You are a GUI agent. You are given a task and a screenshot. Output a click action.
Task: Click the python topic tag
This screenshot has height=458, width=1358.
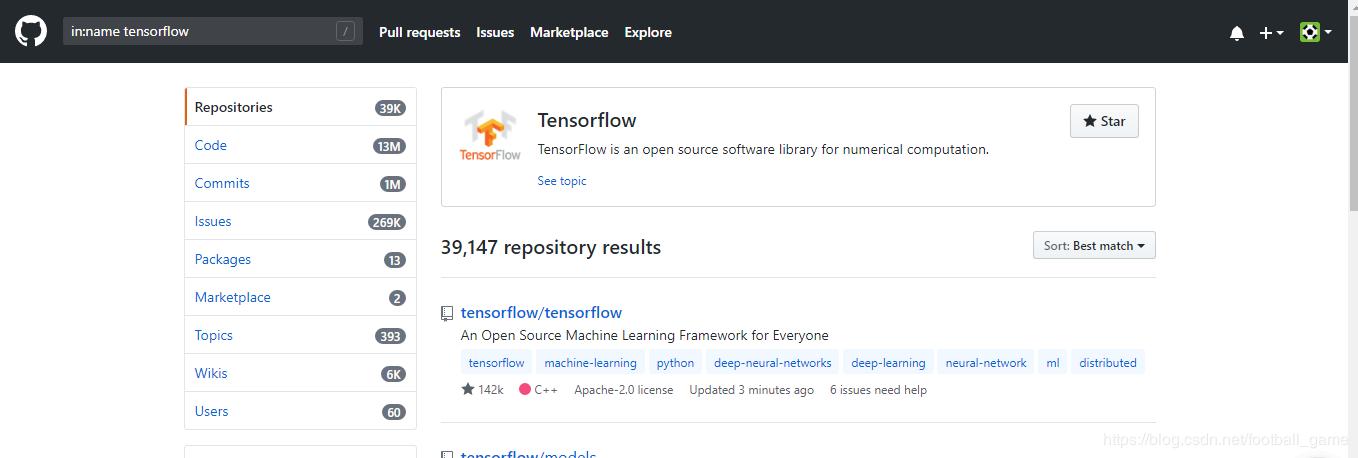[x=676, y=363]
